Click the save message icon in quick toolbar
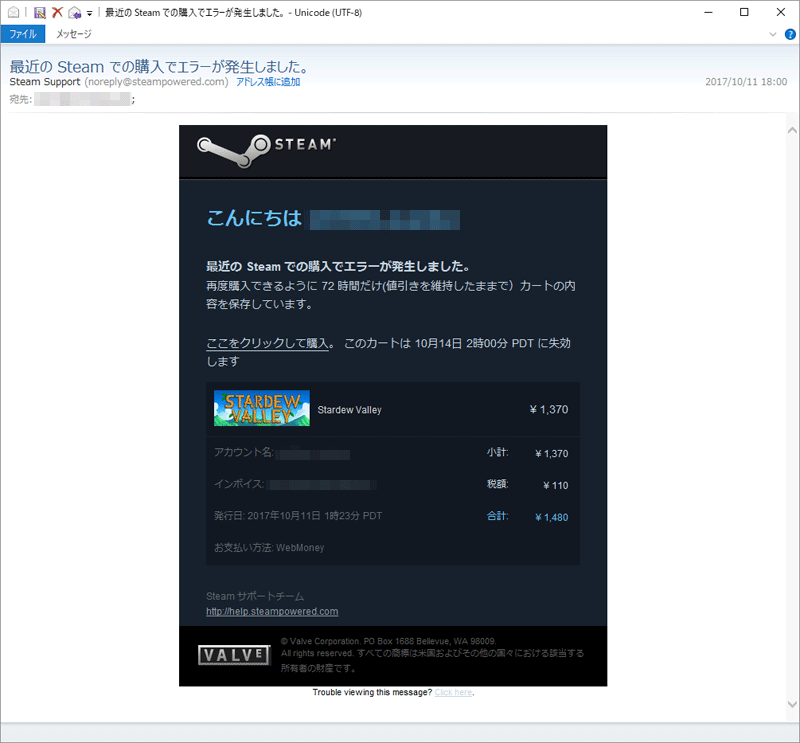Screen dimensions: 800x743 (40, 12)
